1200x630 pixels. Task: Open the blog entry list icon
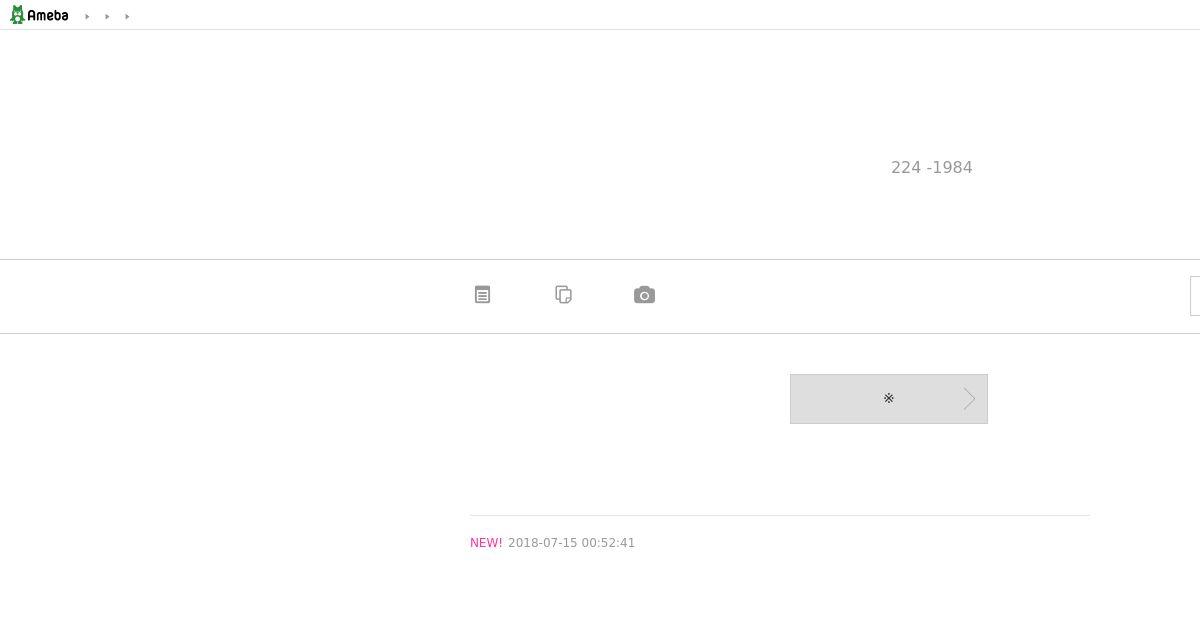(x=482, y=295)
